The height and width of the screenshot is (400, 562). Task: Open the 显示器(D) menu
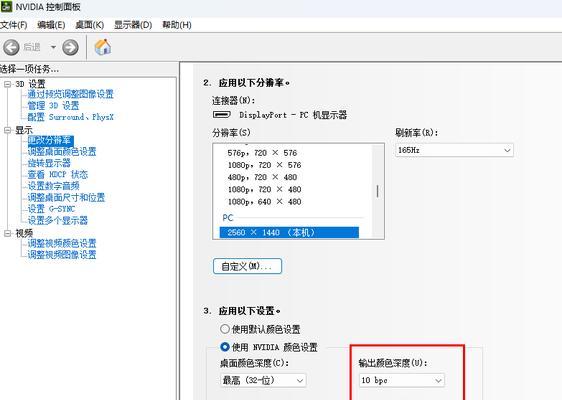133,25
